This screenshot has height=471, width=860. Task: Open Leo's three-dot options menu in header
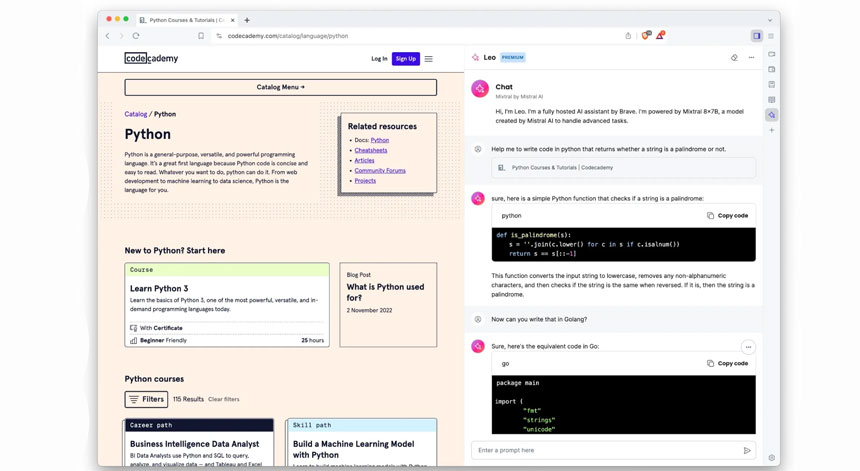coord(751,58)
